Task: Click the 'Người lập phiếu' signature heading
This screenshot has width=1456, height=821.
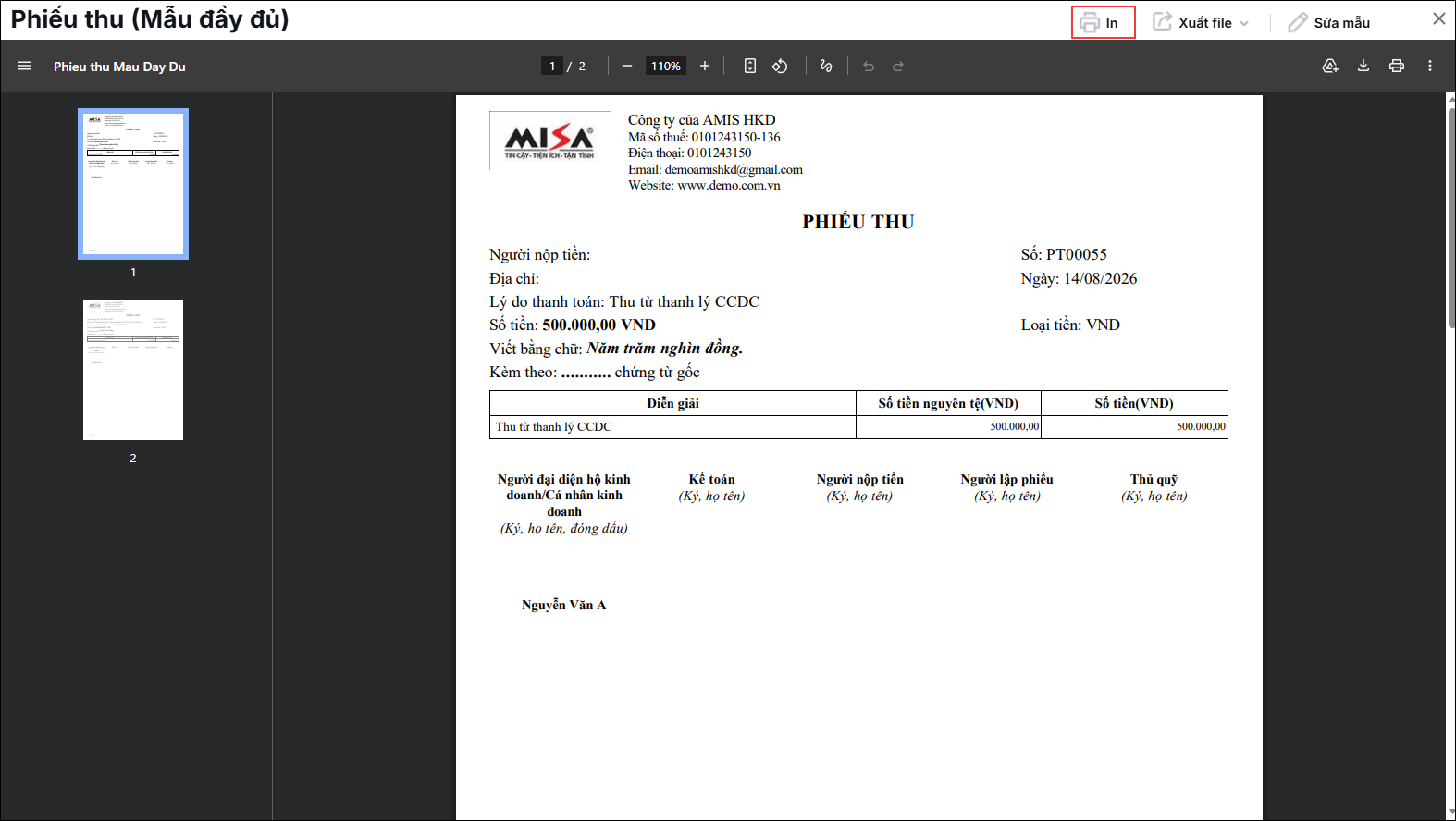Action: [1006, 479]
